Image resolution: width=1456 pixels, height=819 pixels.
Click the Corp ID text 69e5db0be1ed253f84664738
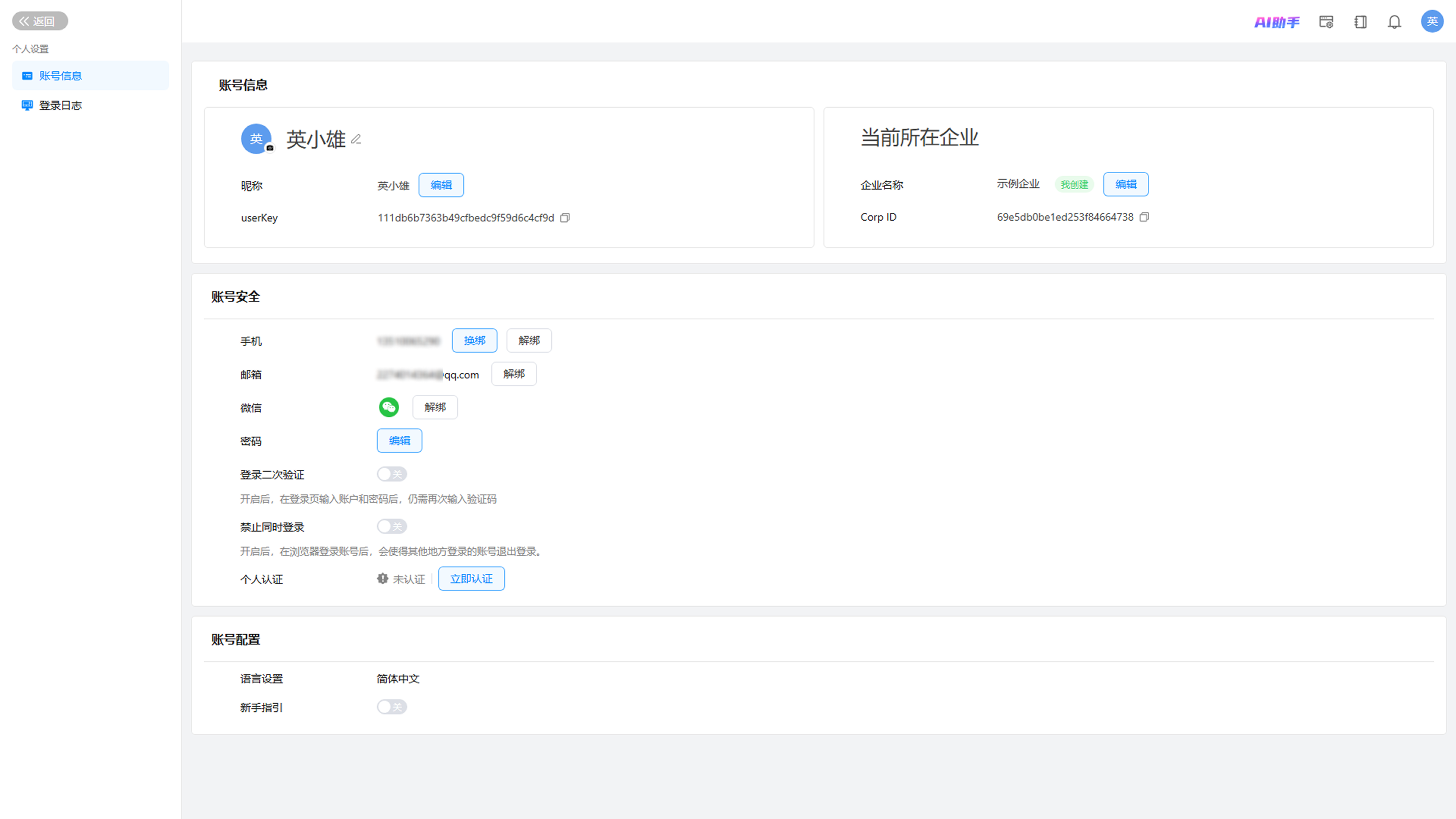(x=1065, y=217)
